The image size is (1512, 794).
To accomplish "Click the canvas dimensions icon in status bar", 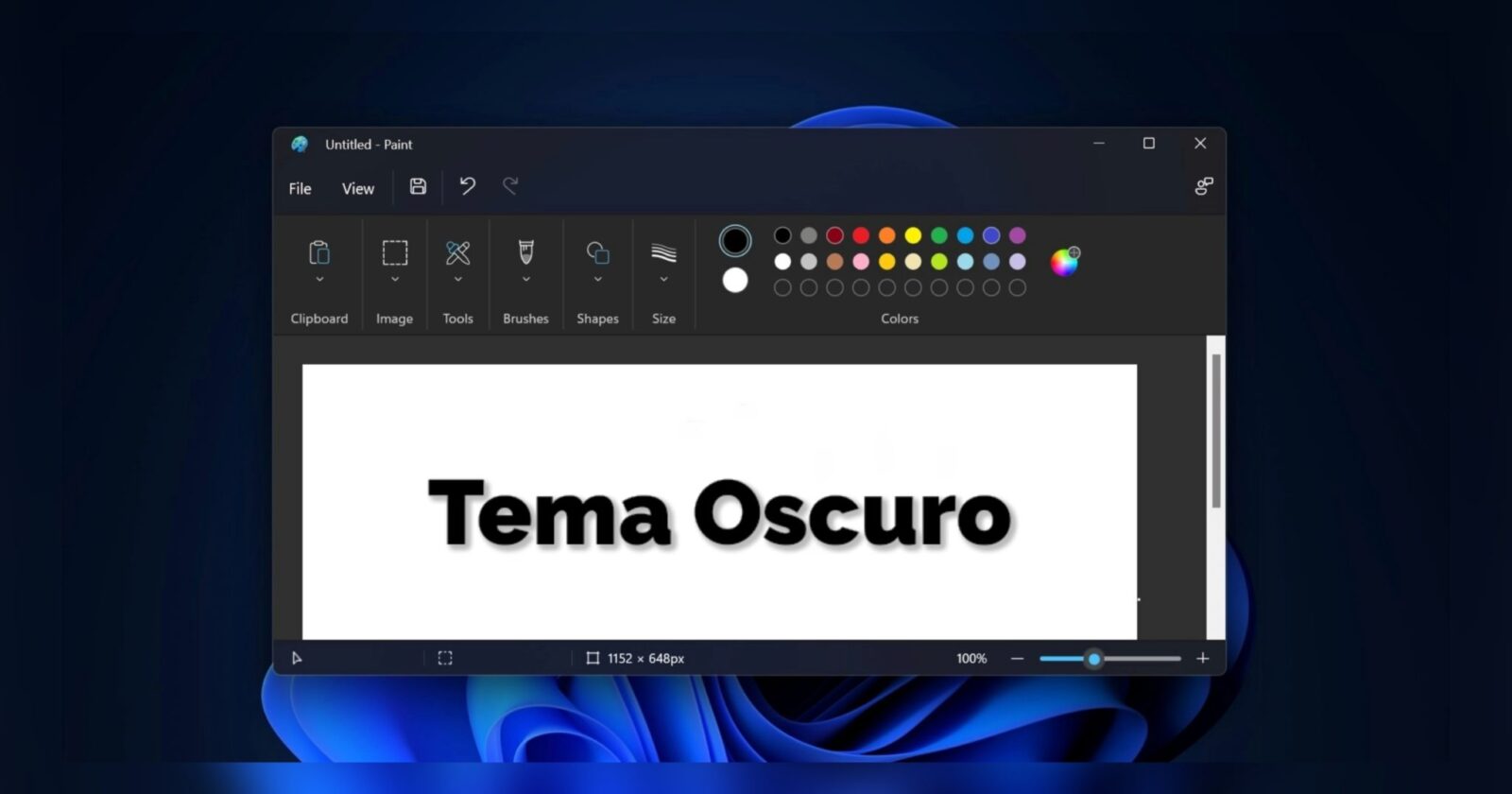I will tap(593, 658).
